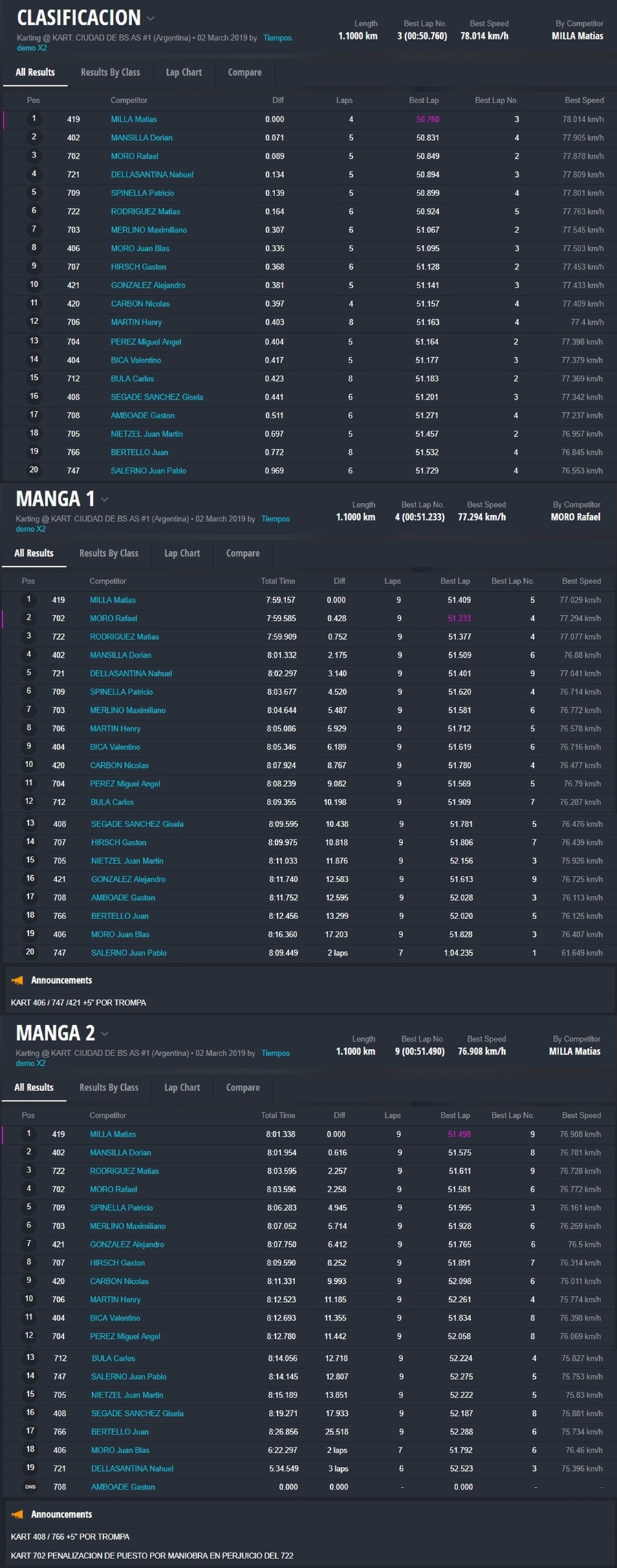Viewport: 617px width, 1568px height.
Task: Click the MANGA 1 announcements megaphone icon
Action: point(17,980)
